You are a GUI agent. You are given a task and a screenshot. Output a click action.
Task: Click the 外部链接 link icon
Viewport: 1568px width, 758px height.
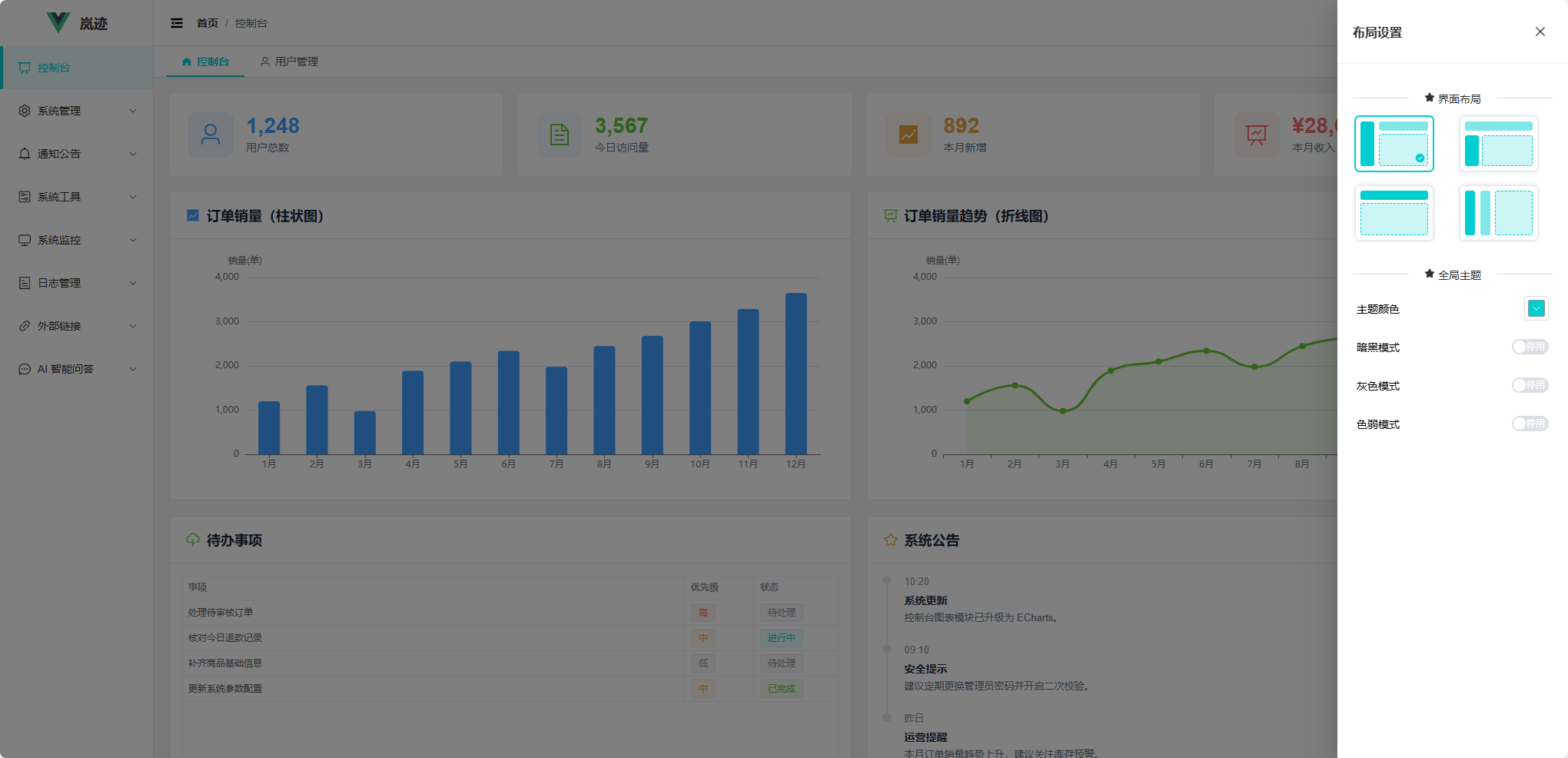tap(25, 326)
